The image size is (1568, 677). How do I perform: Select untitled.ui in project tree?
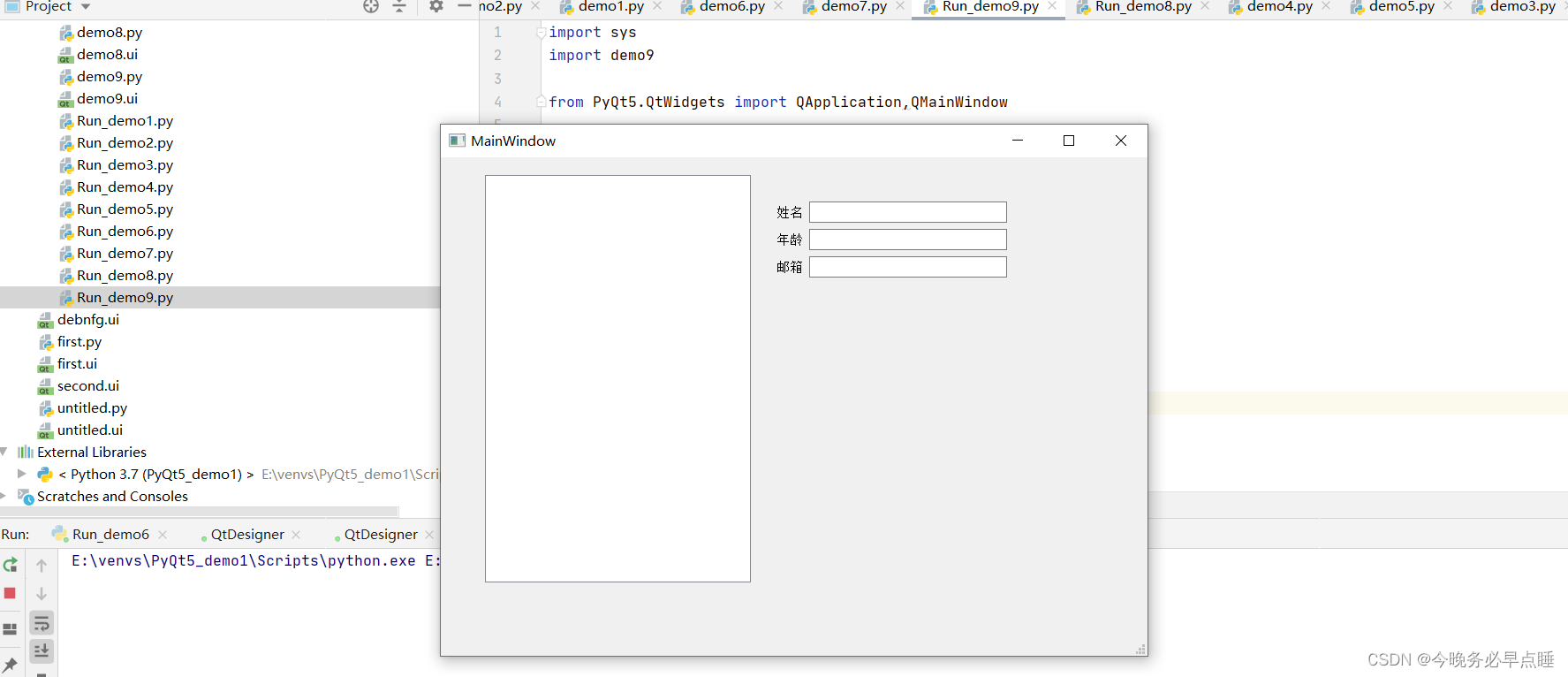click(89, 430)
